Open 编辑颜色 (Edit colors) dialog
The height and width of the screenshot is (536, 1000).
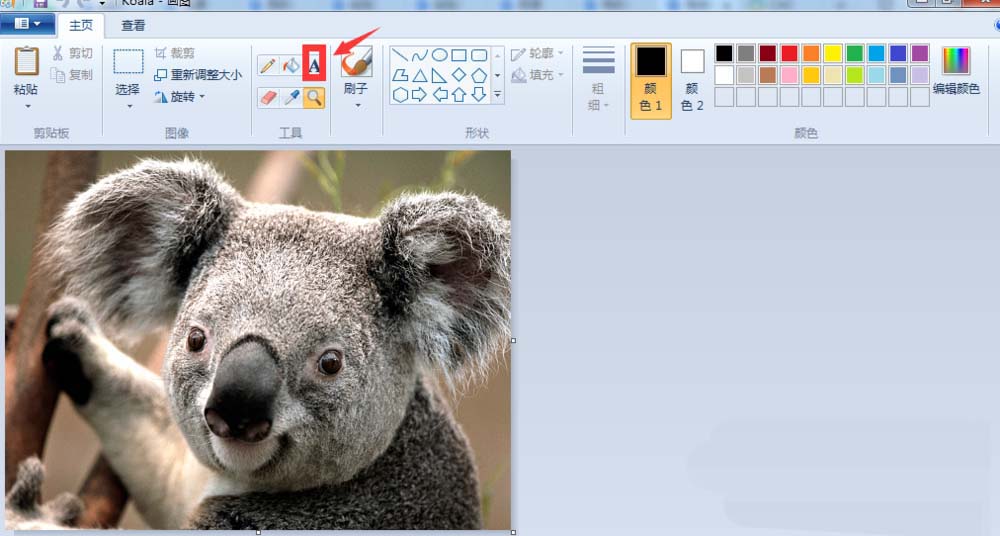[956, 70]
